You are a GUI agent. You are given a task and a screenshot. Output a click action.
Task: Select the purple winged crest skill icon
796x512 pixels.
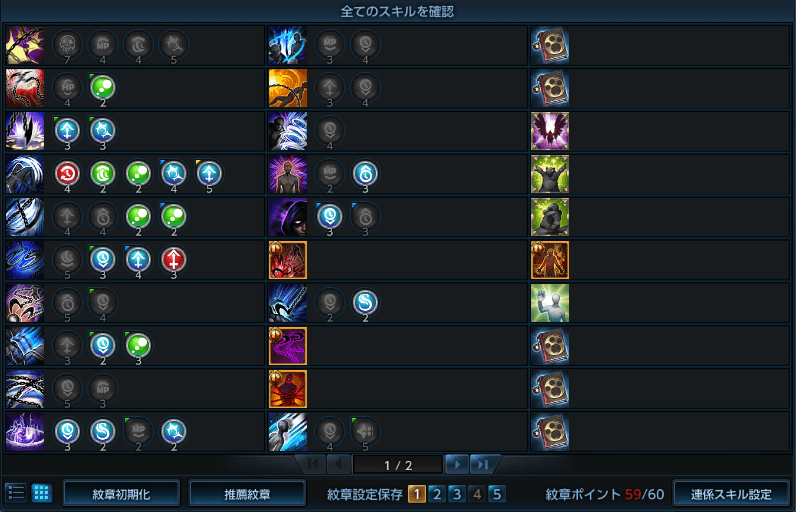click(x=550, y=131)
